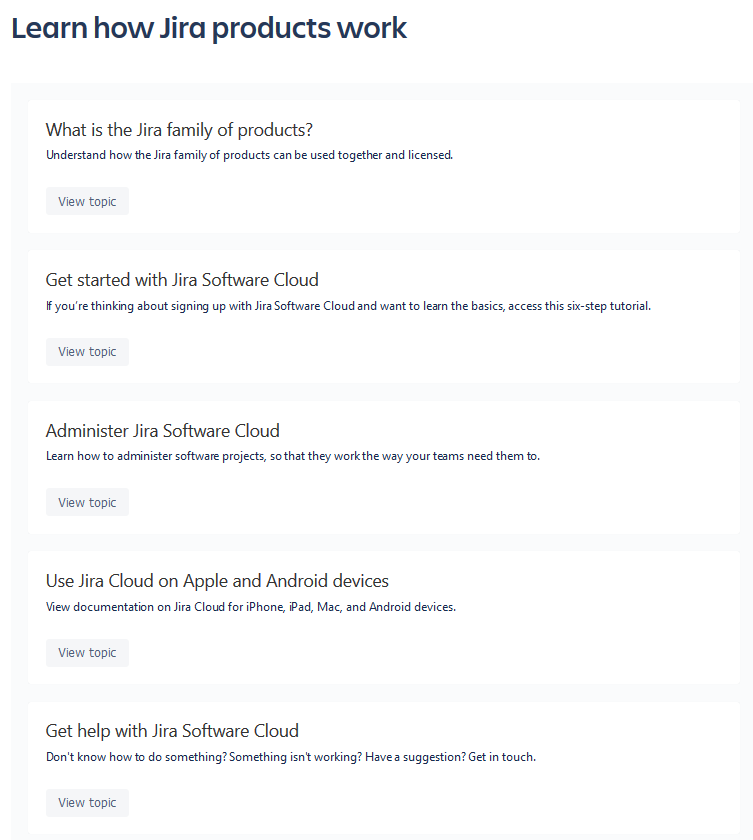Click heading 'Administer Jira Software Cloud'
The height and width of the screenshot is (840, 753).
[163, 431]
